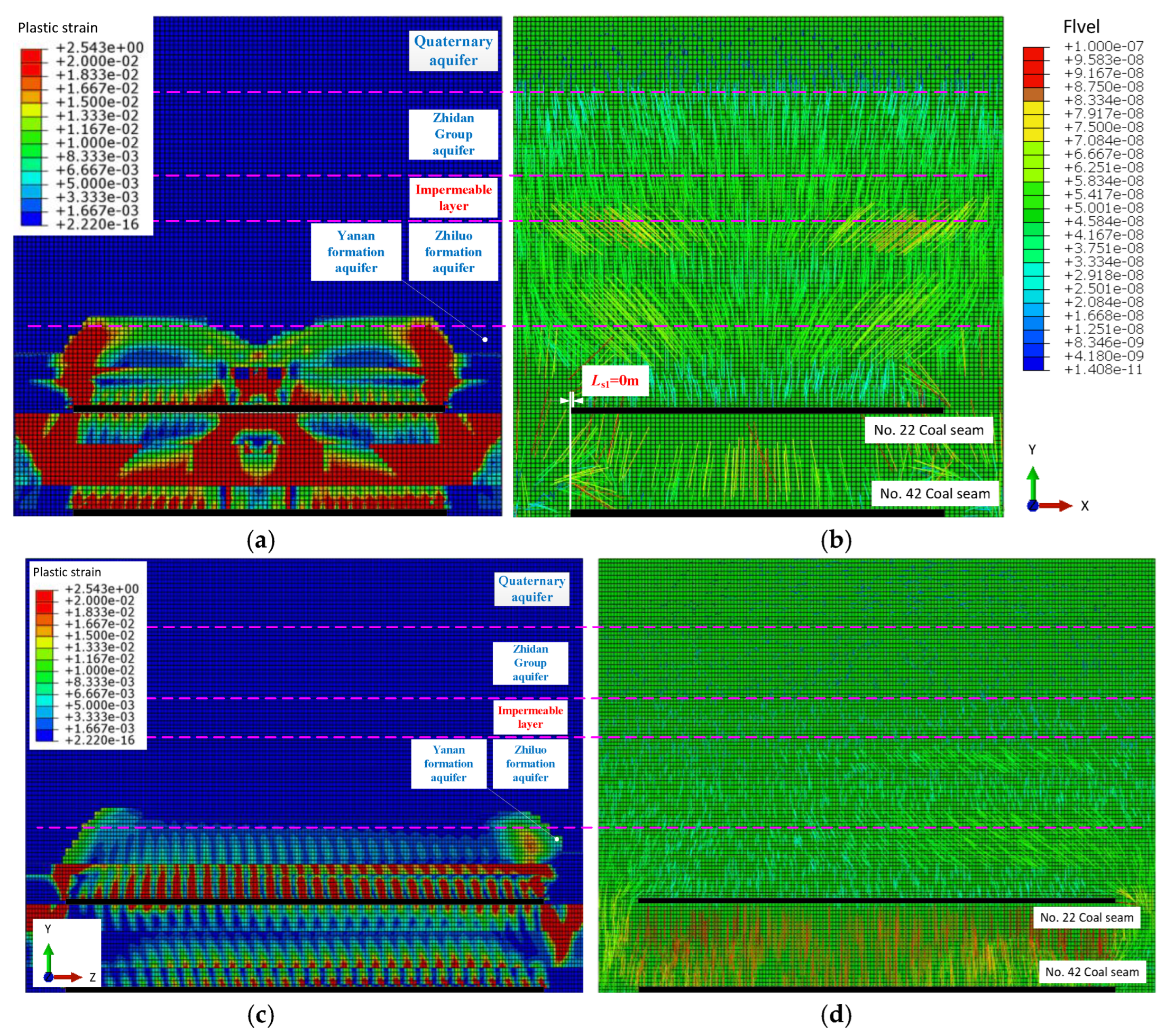Click the red Impermeable layer label in panel a

click(453, 197)
